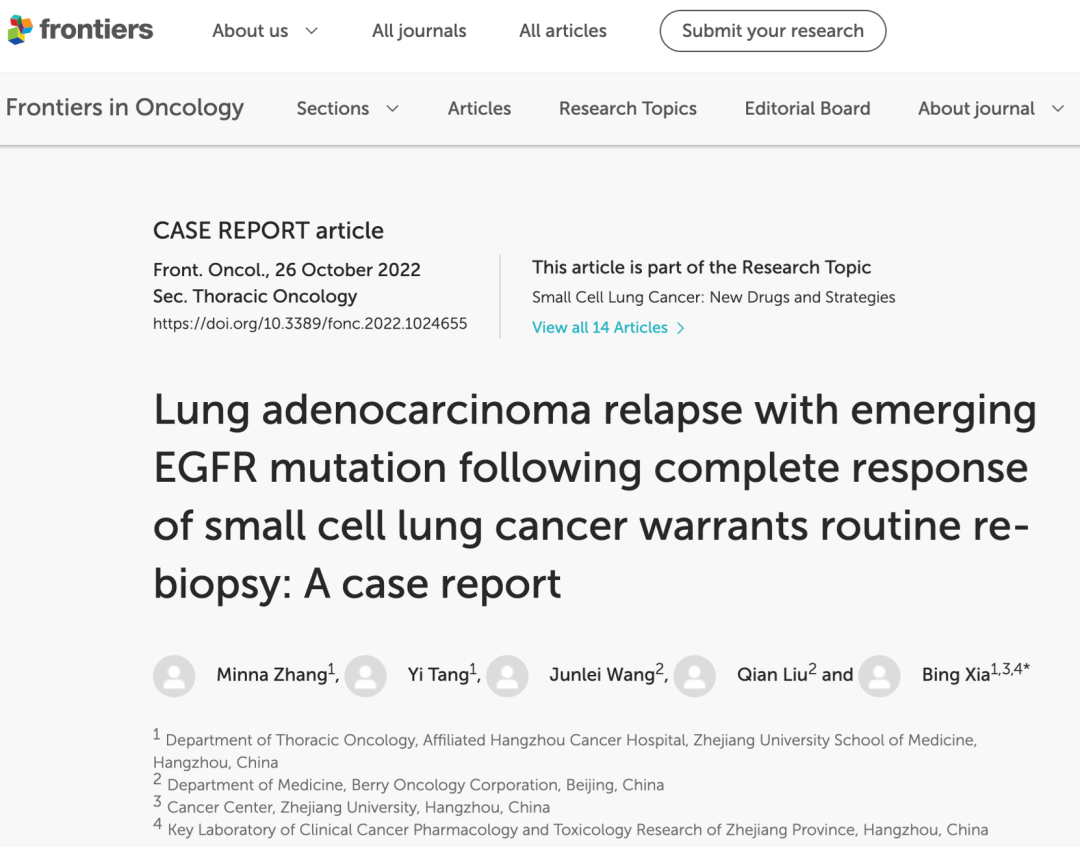Viewport: 1080px width, 847px height.
Task: Switch to the Articles tab
Action: pyautogui.click(x=479, y=108)
